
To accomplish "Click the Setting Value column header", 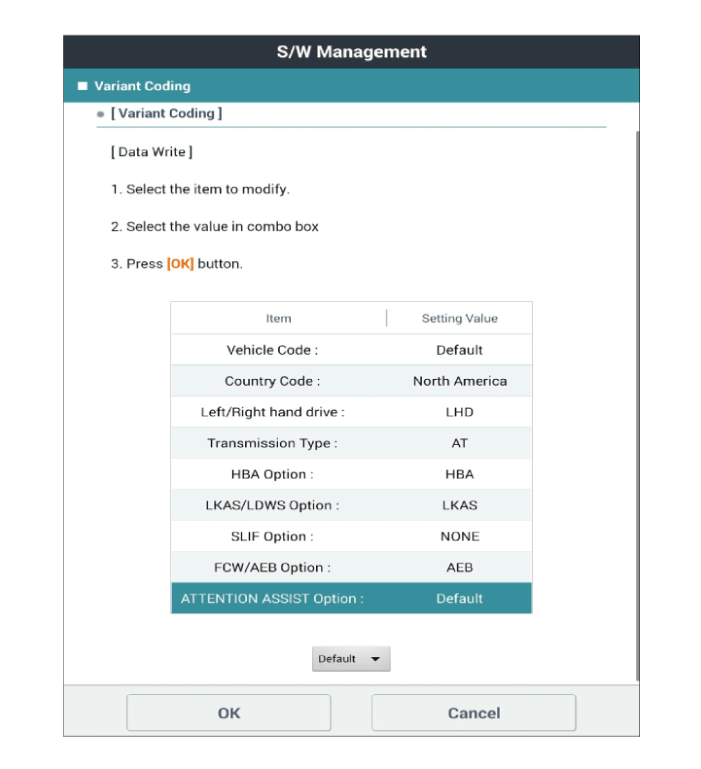I will point(459,318).
